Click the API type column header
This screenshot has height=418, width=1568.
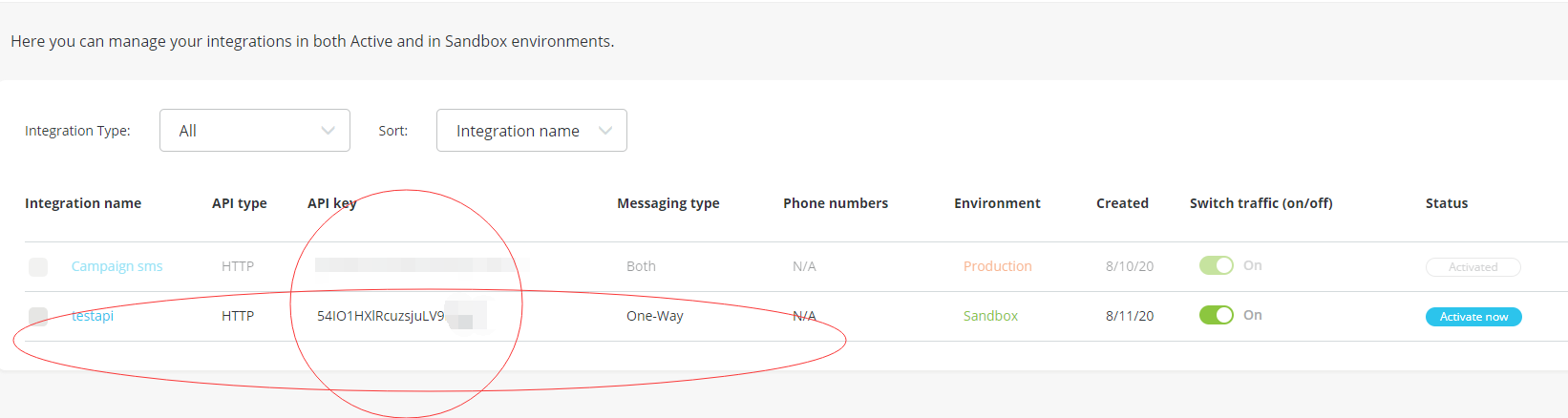[240, 203]
